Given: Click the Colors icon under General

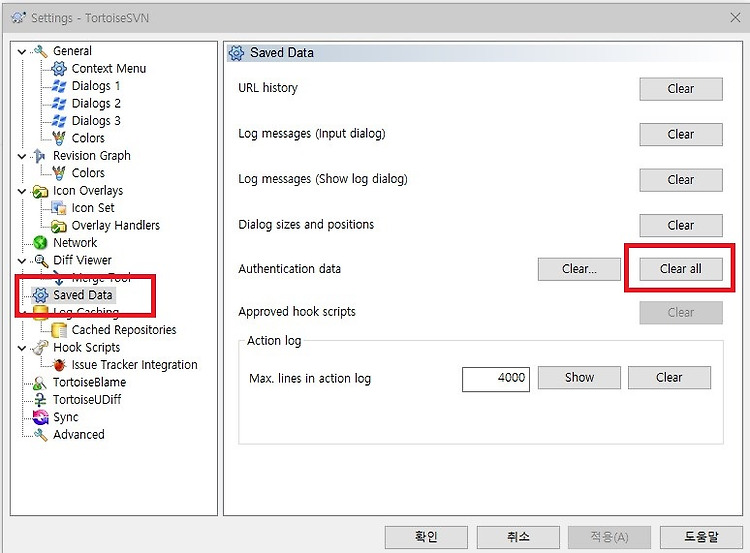Looking at the screenshot, I should (59, 138).
